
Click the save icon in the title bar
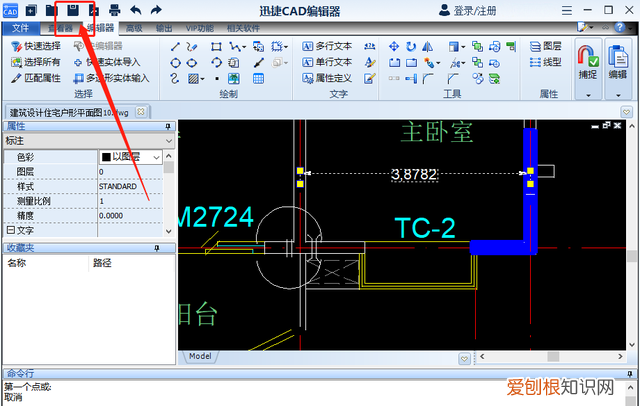[x=73, y=10]
